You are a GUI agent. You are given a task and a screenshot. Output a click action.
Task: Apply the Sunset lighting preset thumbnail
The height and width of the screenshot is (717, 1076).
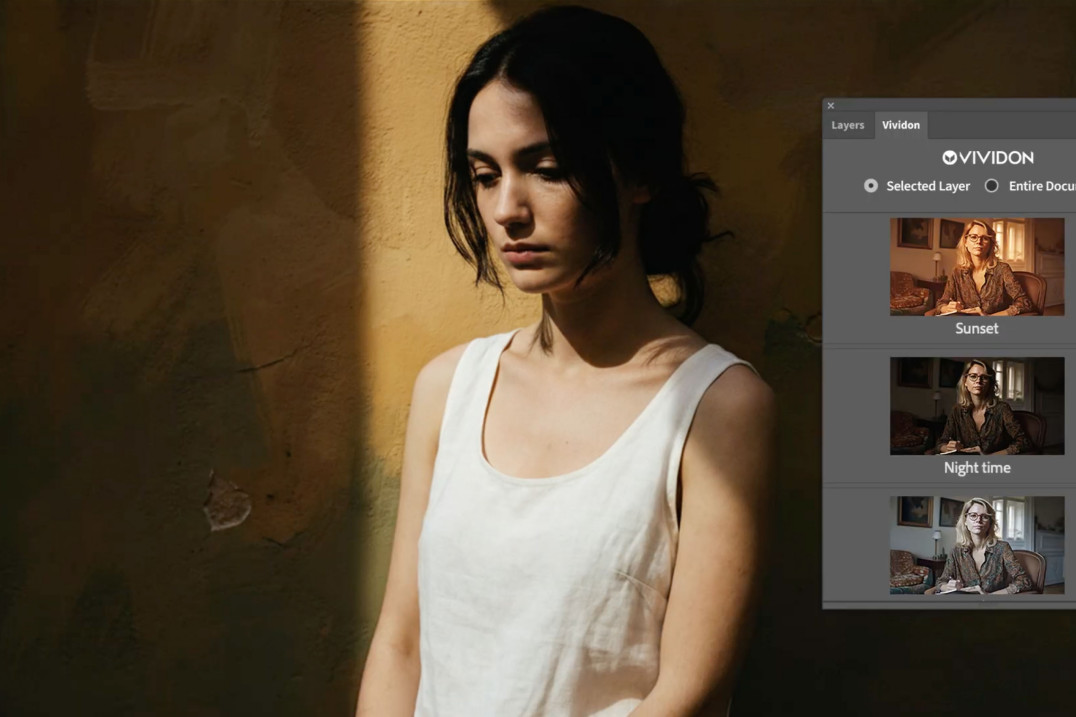976,267
